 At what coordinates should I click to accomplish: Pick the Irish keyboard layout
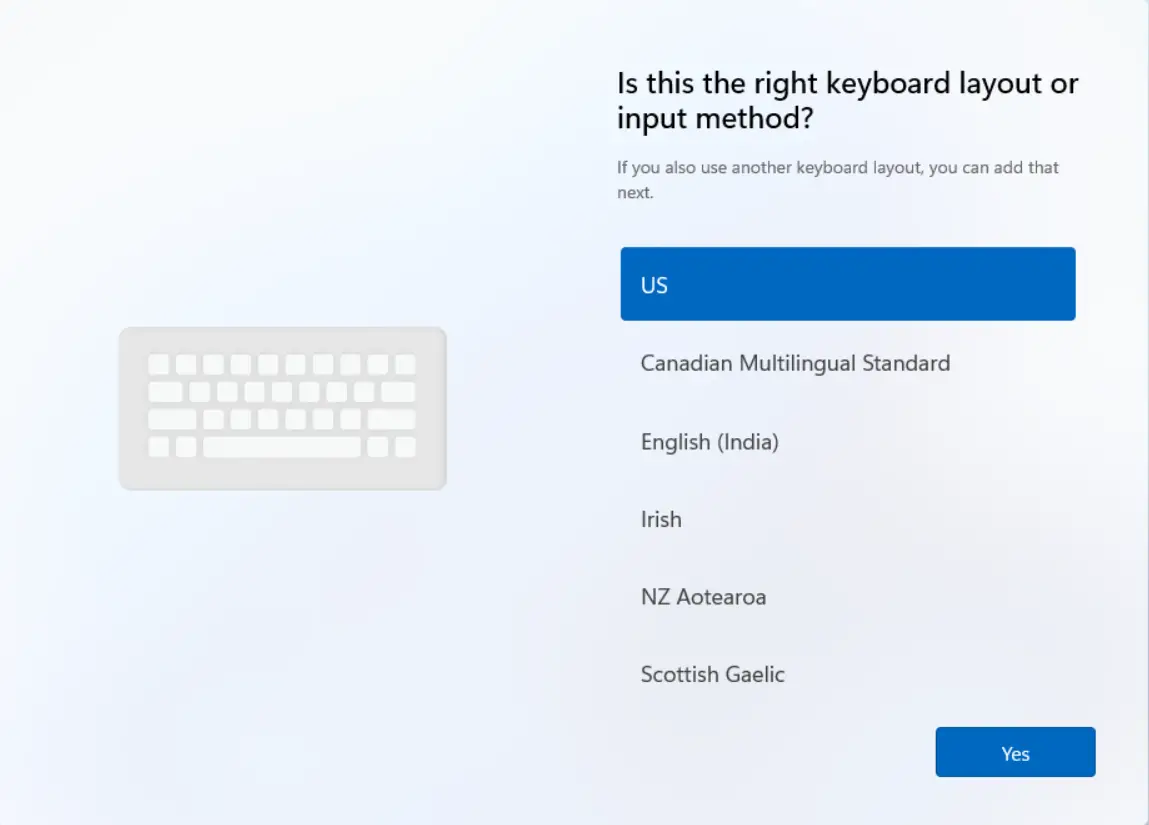[661, 519]
